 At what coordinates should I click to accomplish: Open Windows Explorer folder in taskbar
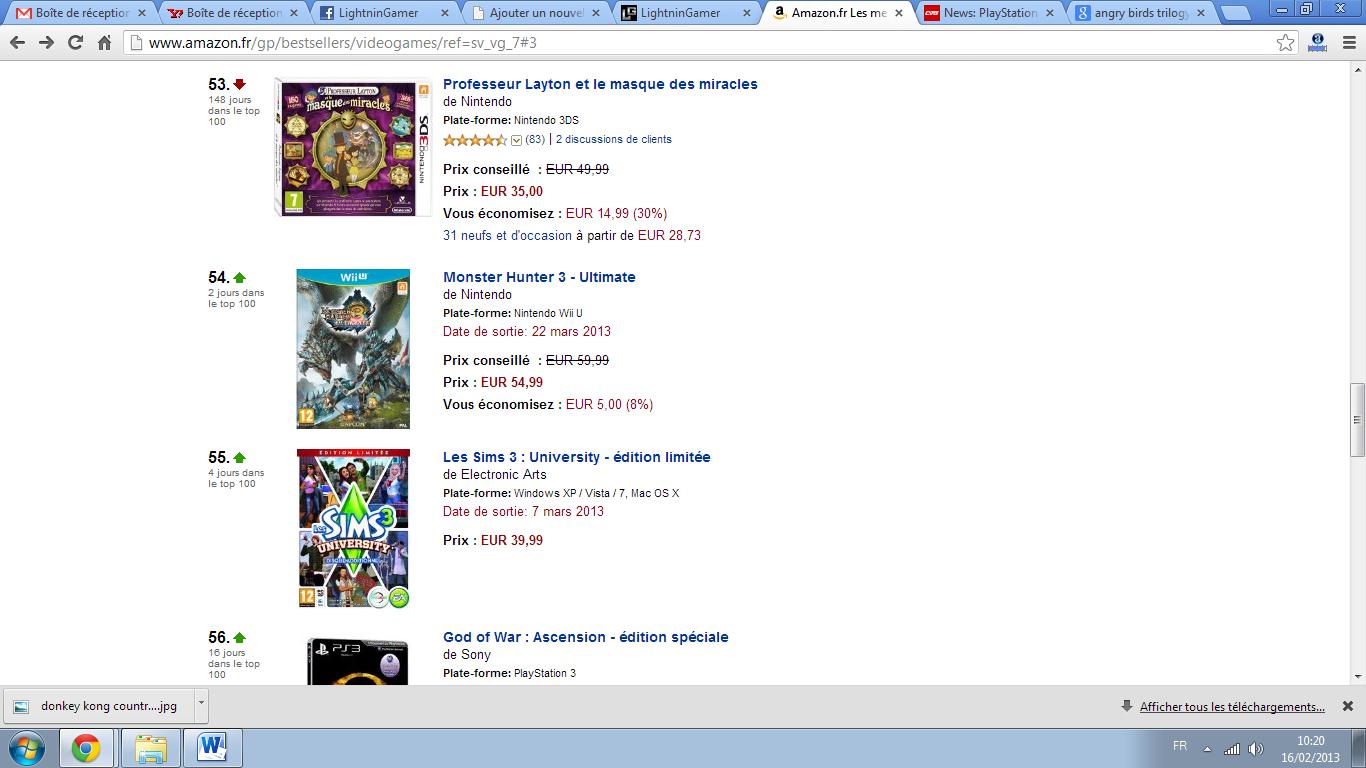click(151, 748)
